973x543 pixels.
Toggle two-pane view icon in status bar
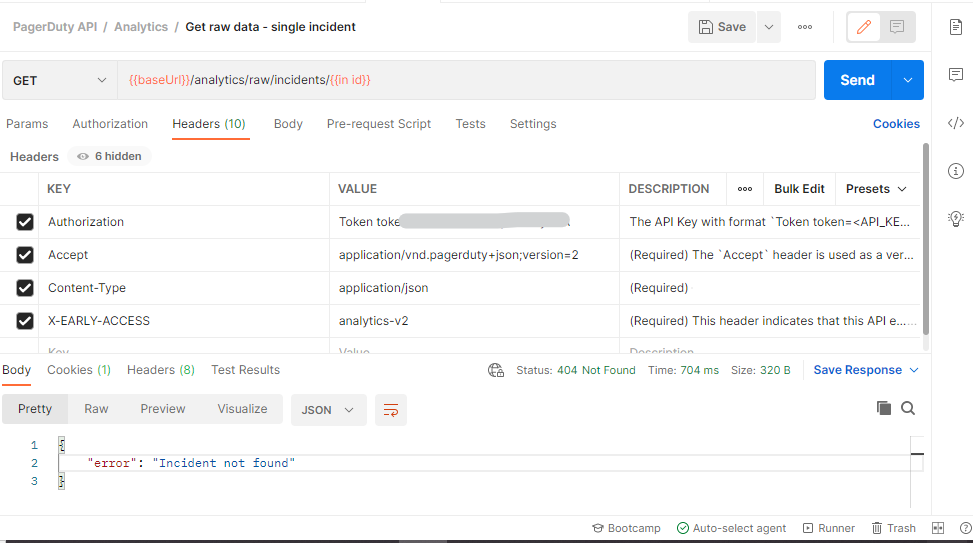point(938,528)
